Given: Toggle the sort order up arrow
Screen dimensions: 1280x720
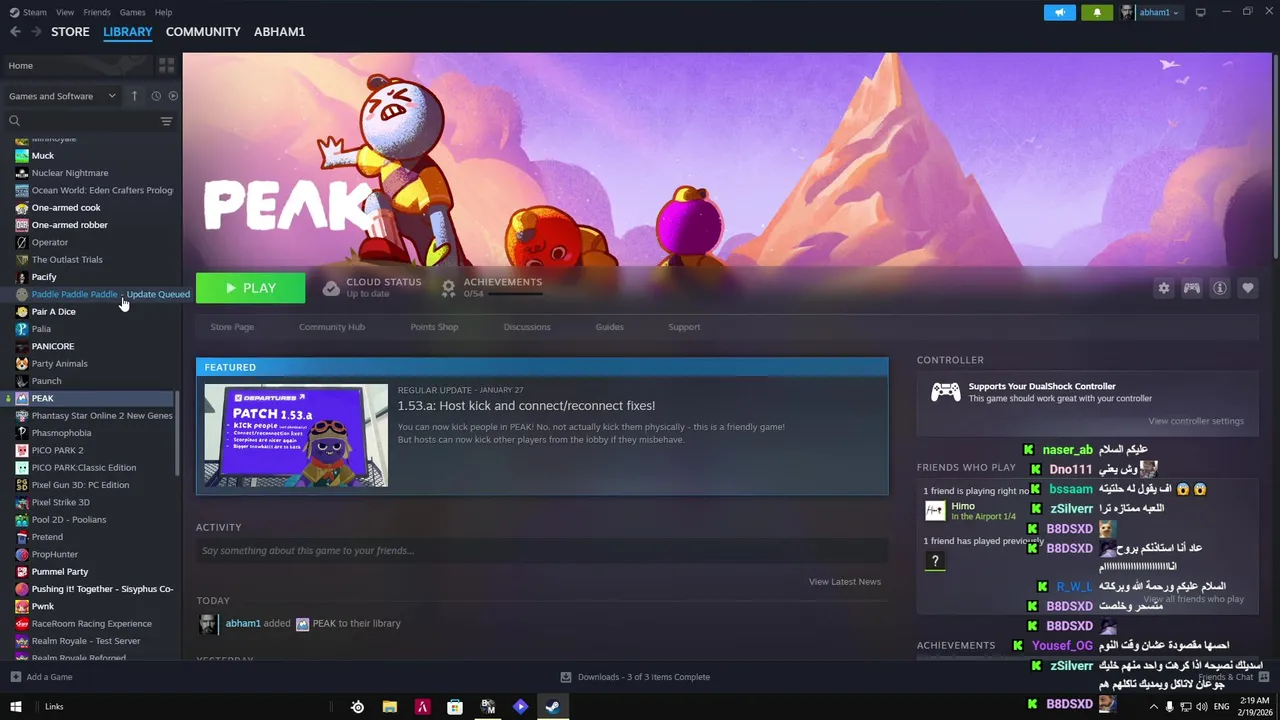Looking at the screenshot, I should (134, 96).
